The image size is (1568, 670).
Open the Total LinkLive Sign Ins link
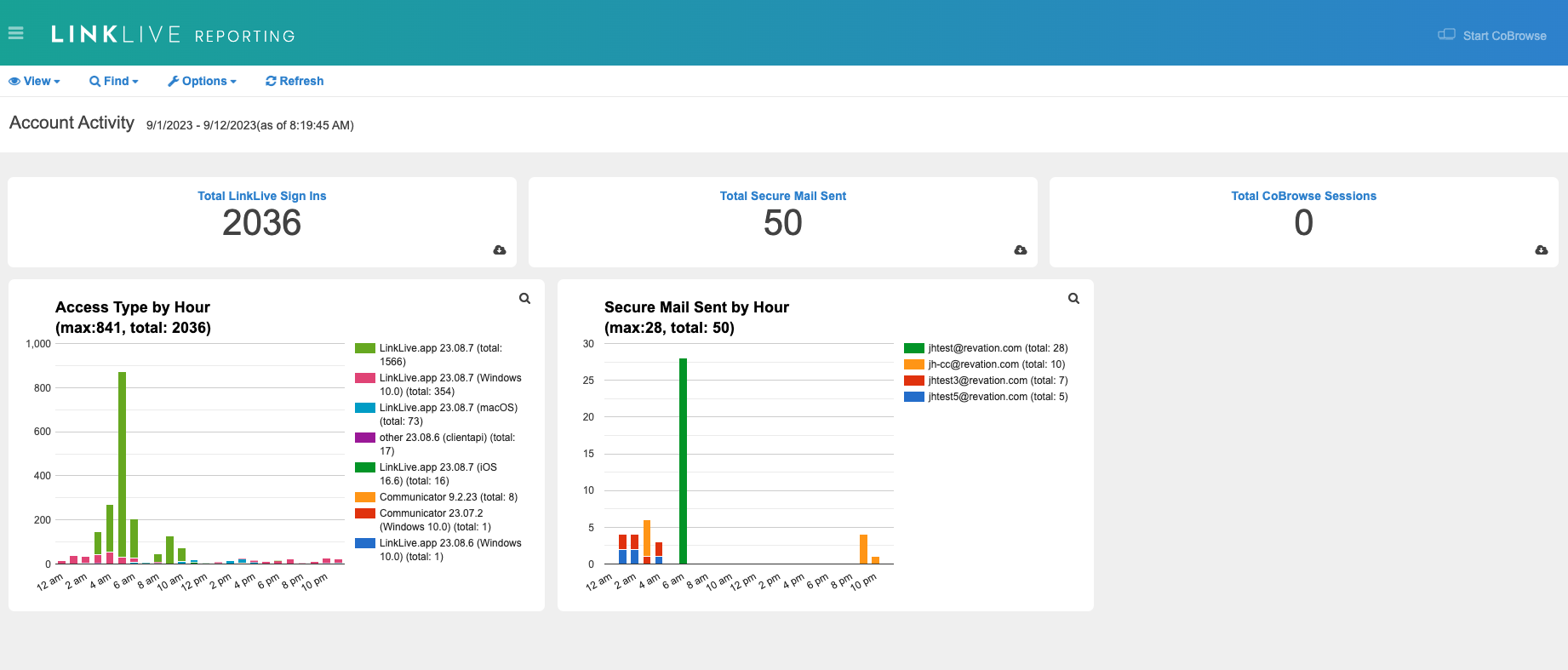(x=262, y=196)
